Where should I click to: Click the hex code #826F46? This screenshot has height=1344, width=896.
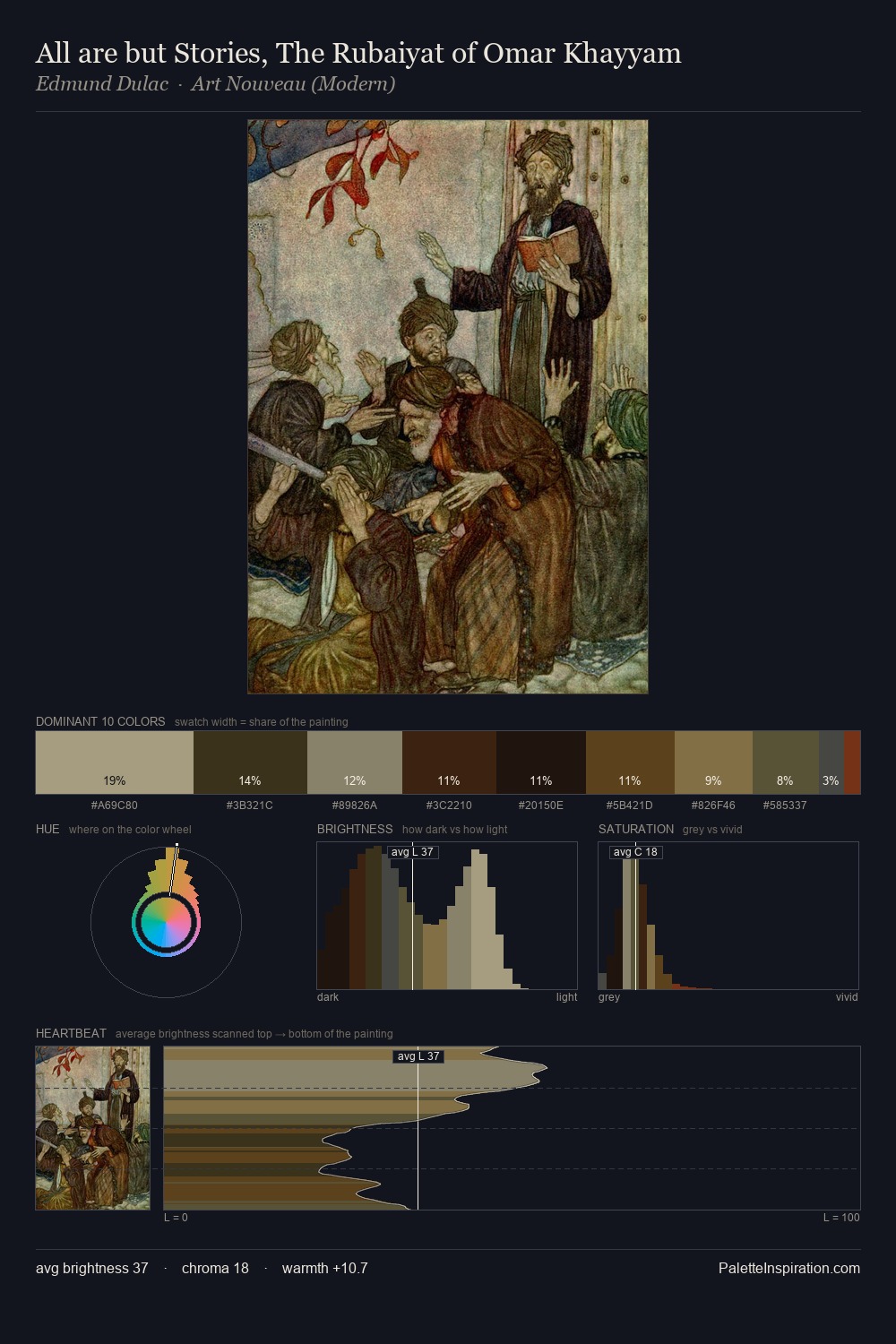tap(713, 806)
